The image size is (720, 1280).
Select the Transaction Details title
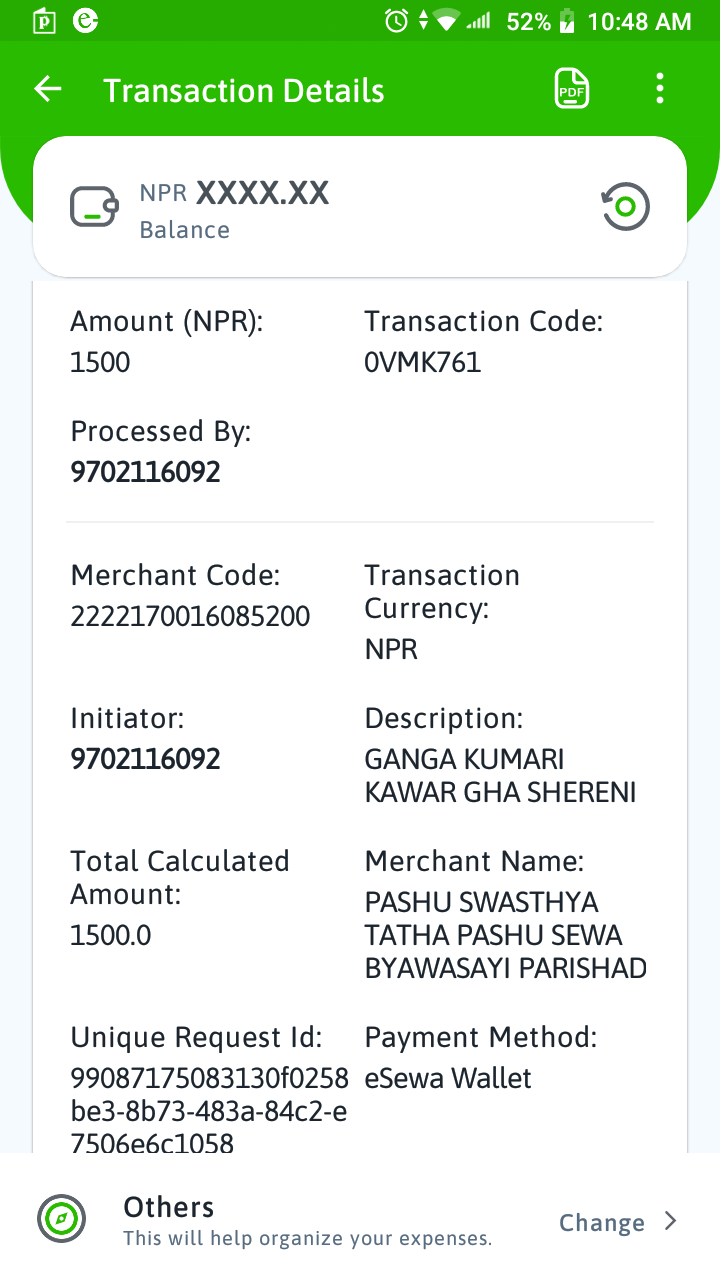click(244, 90)
